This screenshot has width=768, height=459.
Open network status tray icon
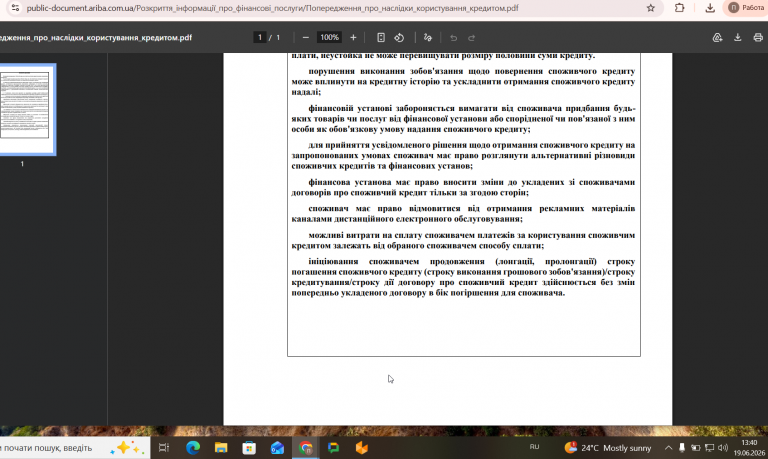click(709, 448)
